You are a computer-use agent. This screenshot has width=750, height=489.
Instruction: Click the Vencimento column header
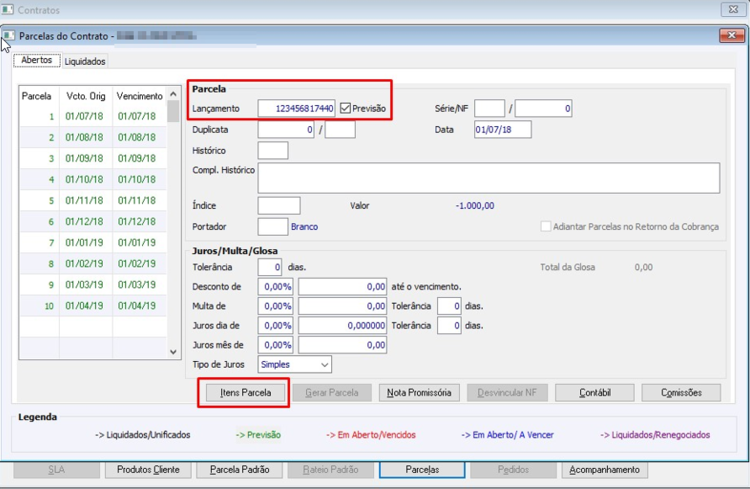coord(140,96)
